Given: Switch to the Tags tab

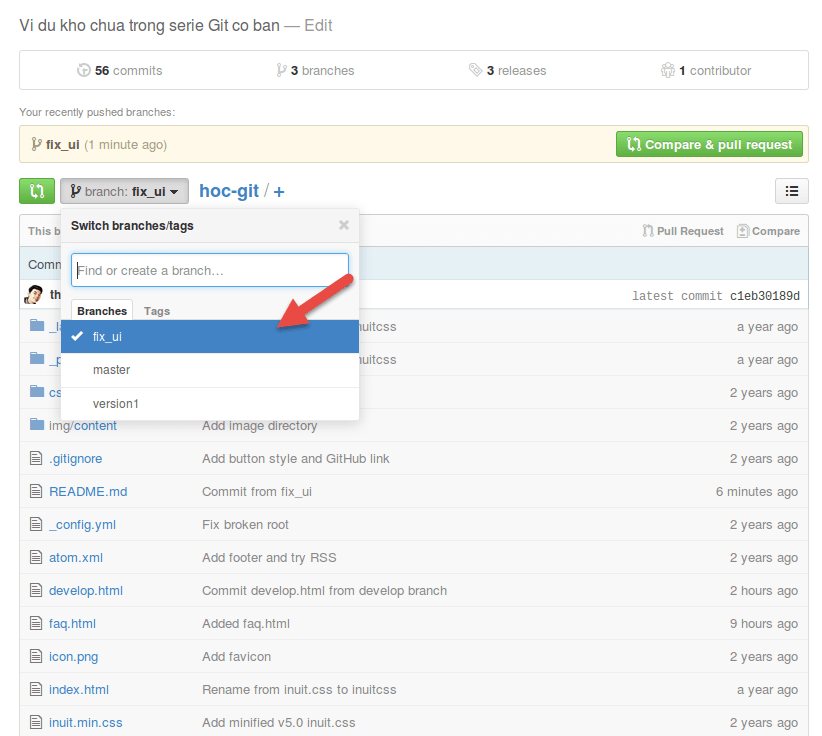Looking at the screenshot, I should 157,311.
